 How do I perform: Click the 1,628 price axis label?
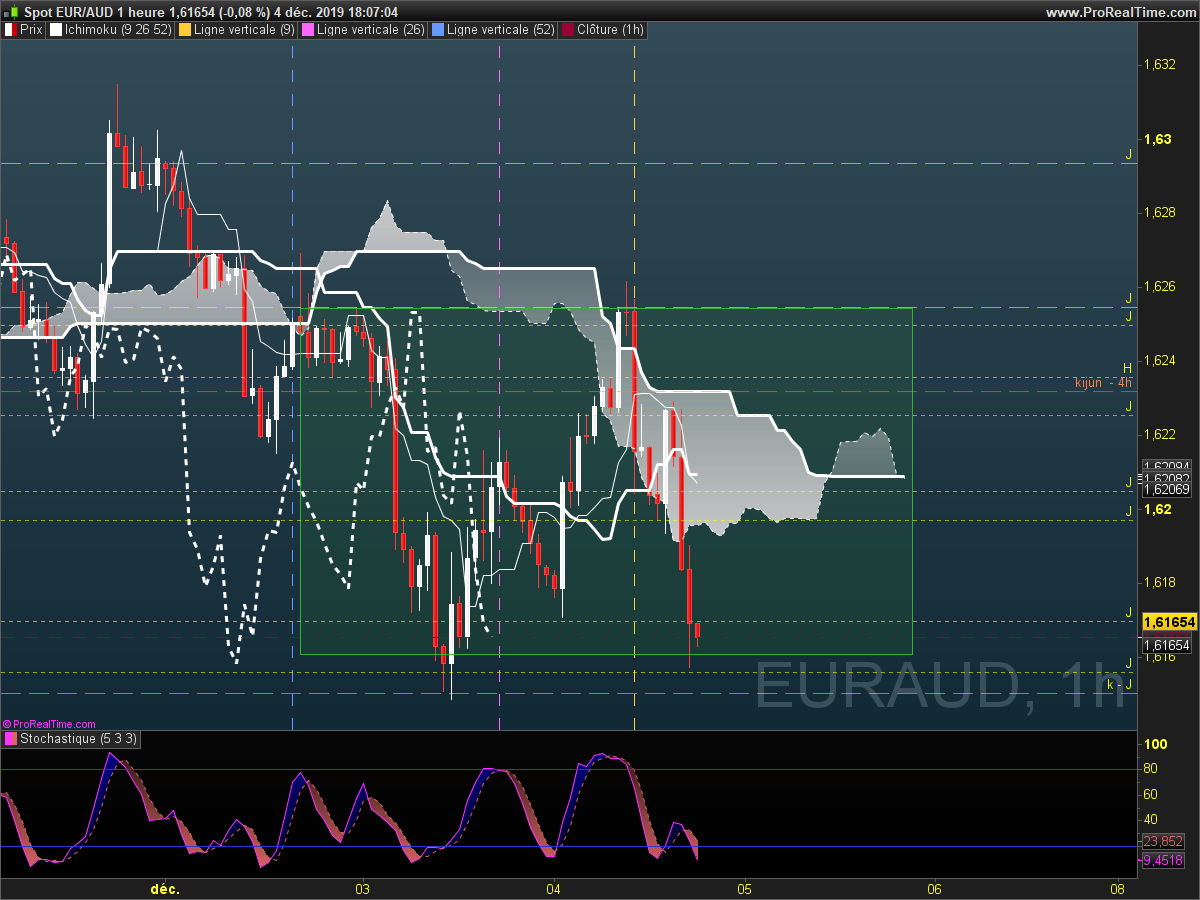point(1159,212)
